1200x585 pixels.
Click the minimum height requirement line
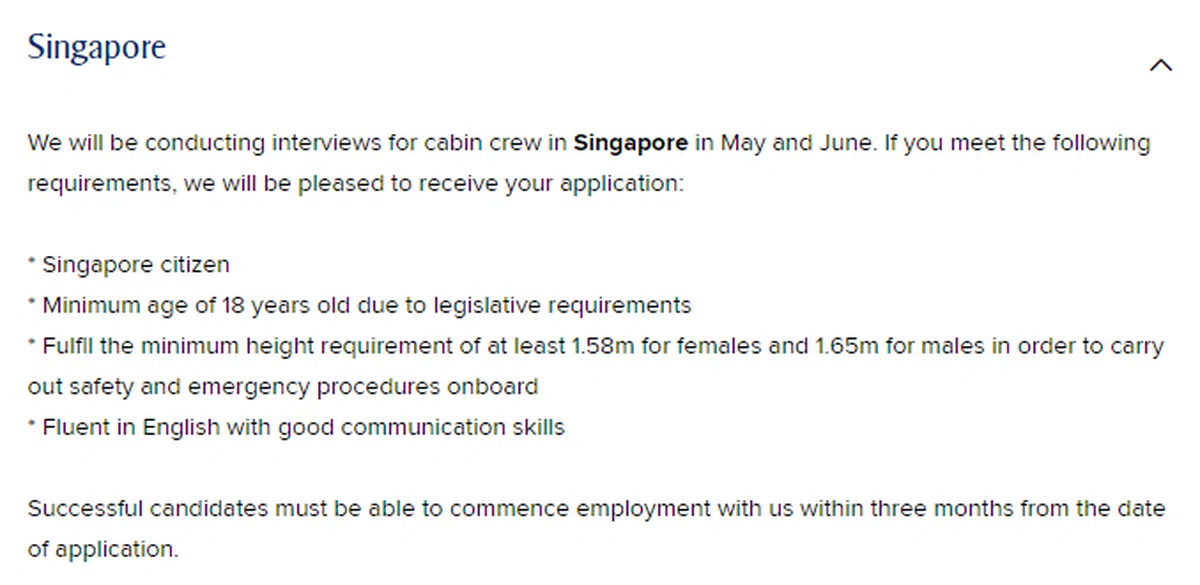(x=596, y=346)
